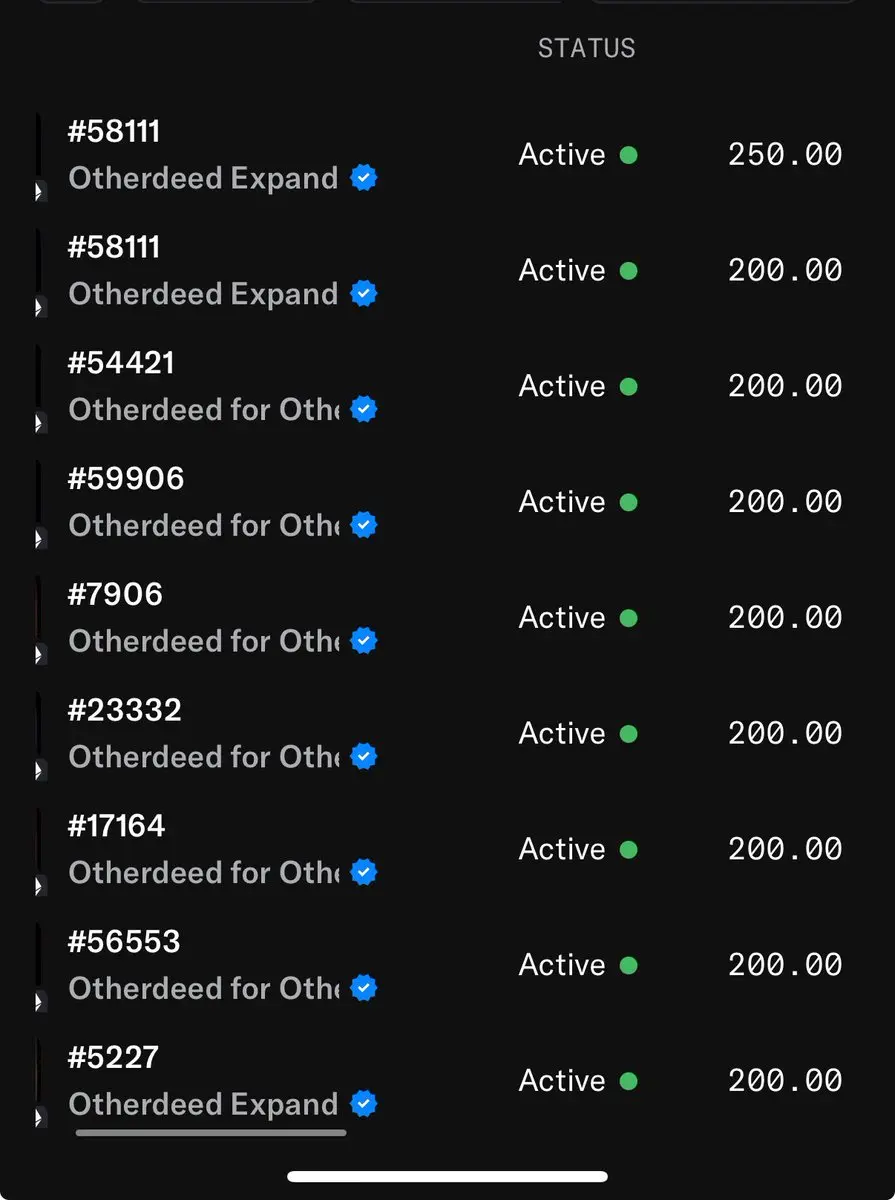The height and width of the screenshot is (1200, 895).
Task: Tap the home indicator bar at bottom
Action: pyautogui.click(x=447, y=1177)
